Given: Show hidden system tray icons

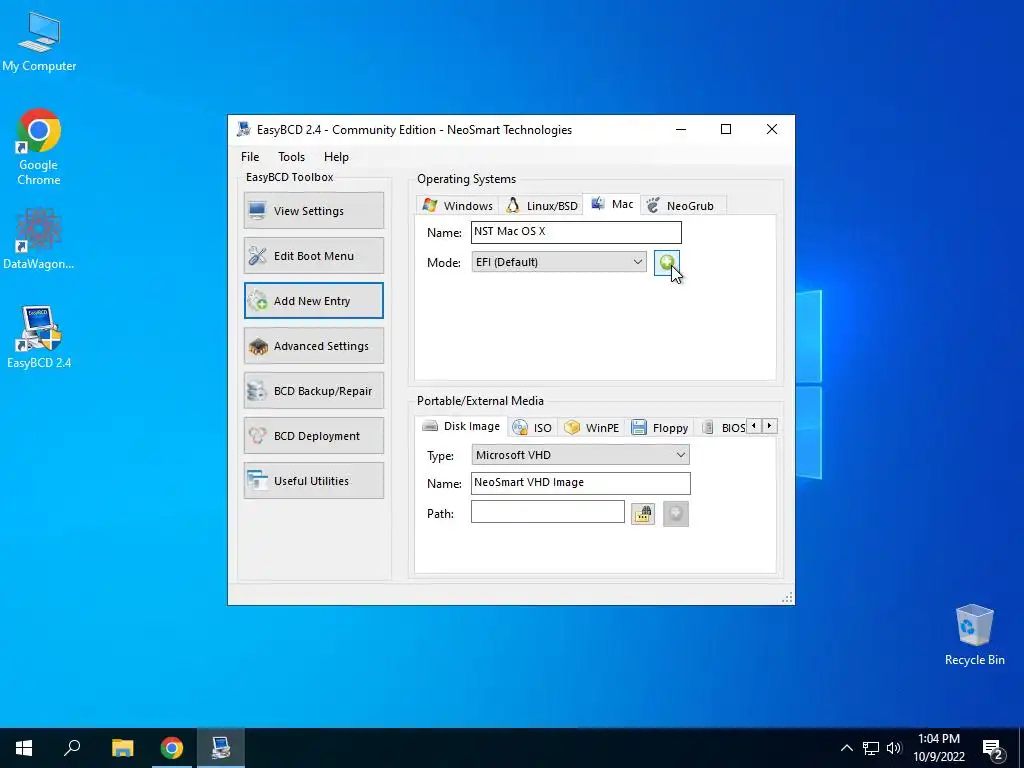Looking at the screenshot, I should tap(846, 748).
